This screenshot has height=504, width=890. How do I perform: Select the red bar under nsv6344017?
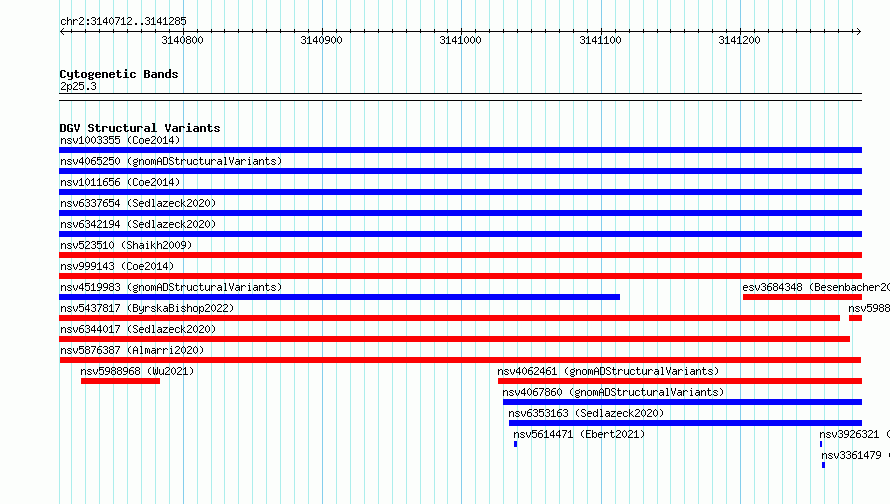455,339
